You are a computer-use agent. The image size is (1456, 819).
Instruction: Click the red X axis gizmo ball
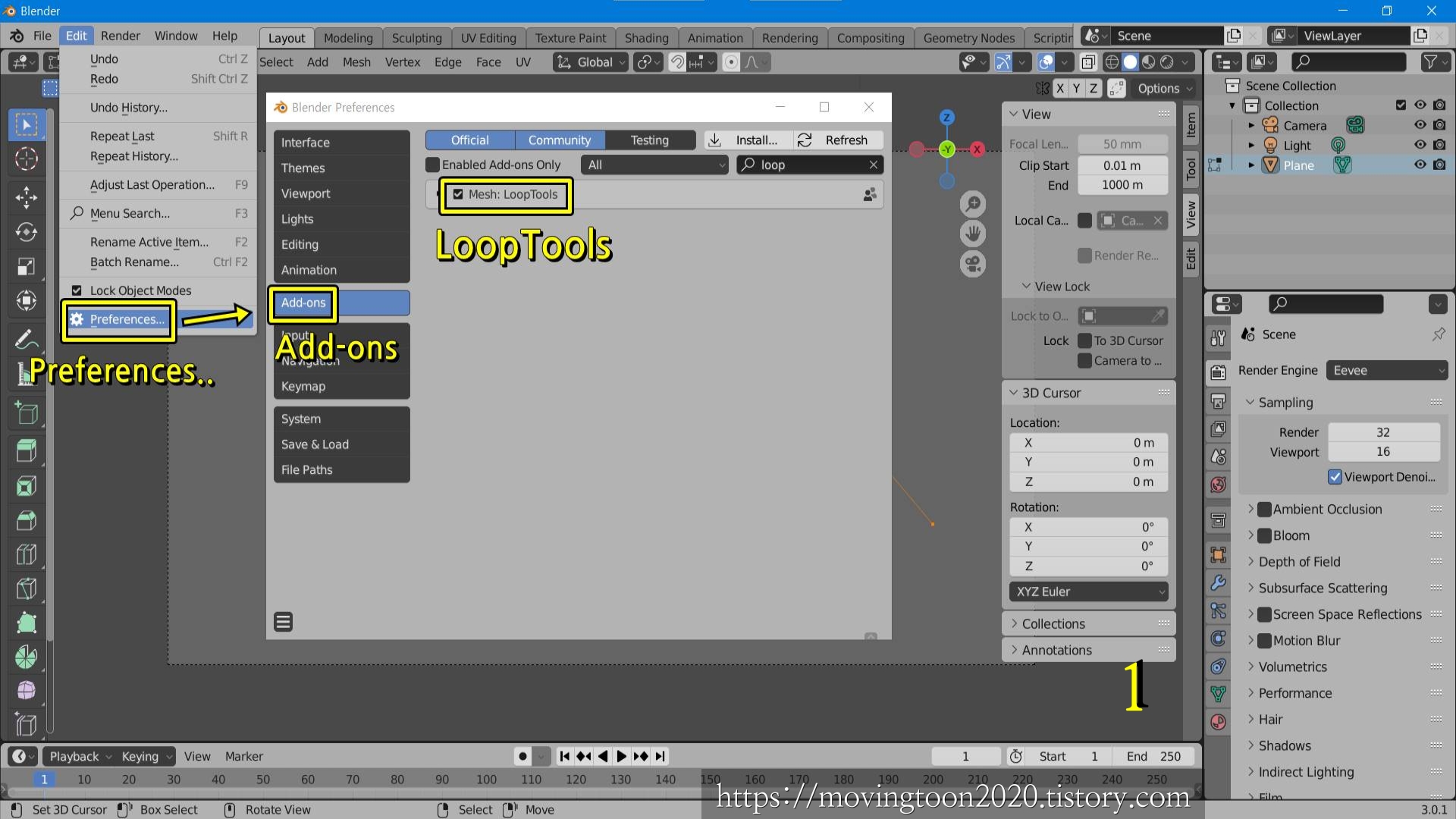[977, 149]
